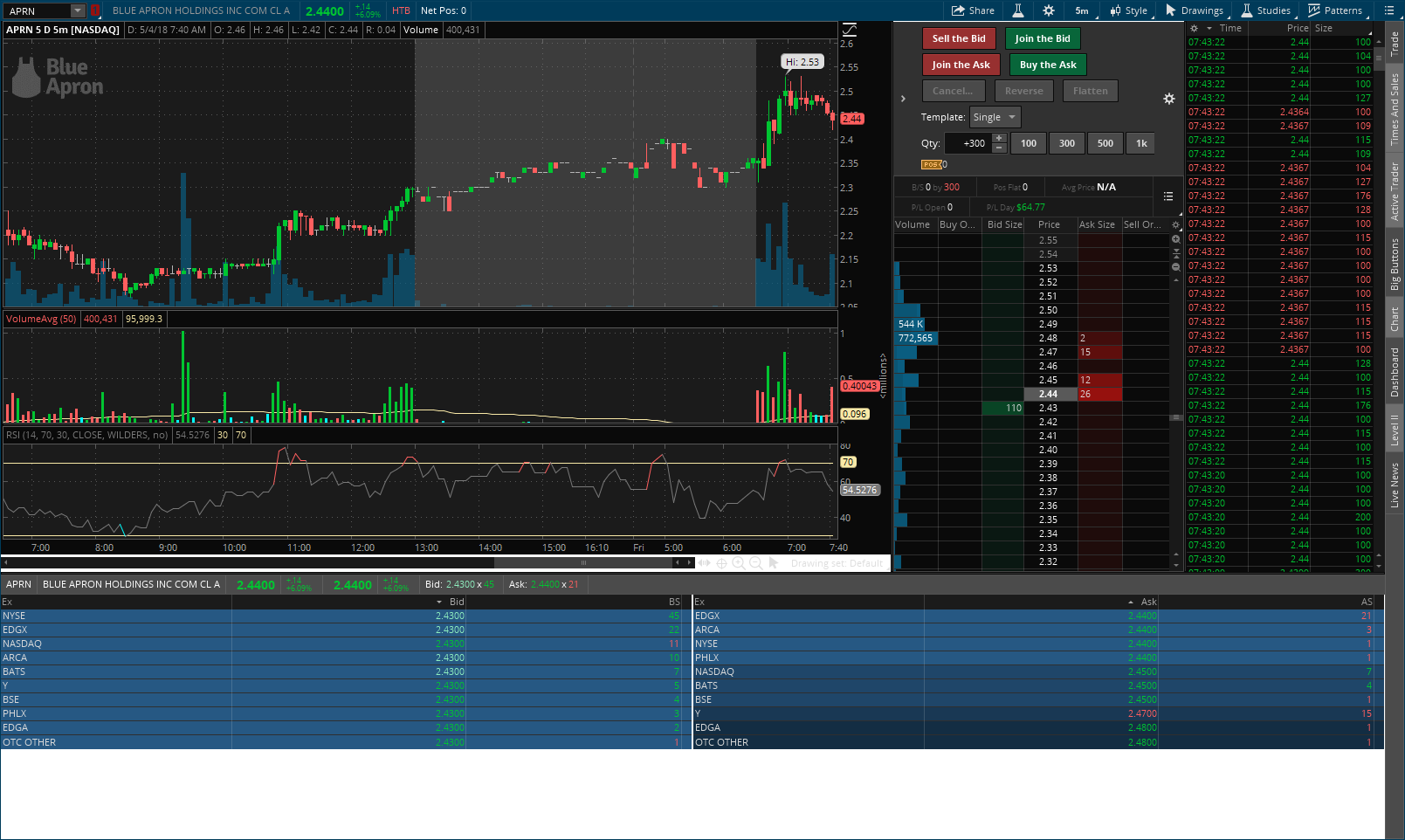This screenshot has width=1405, height=840.
Task: Open the Level II side tab
Action: pyautogui.click(x=1395, y=431)
